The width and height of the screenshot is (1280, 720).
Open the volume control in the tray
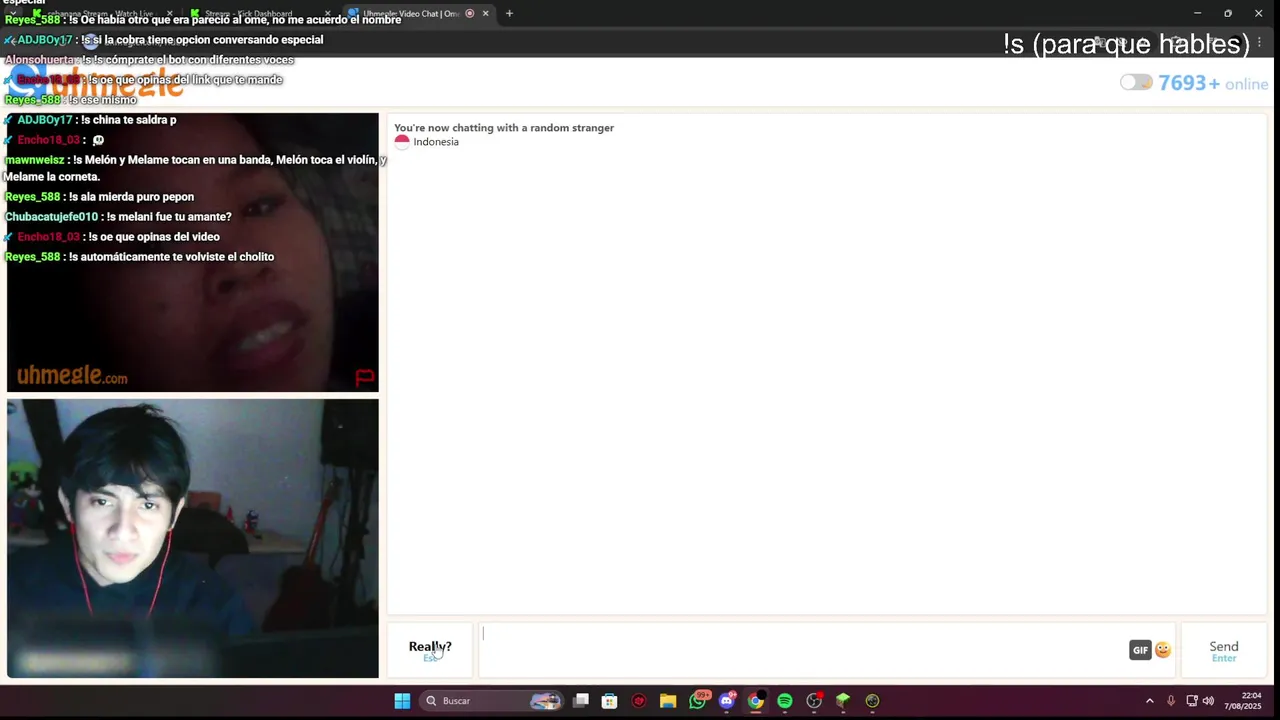pos(1208,701)
